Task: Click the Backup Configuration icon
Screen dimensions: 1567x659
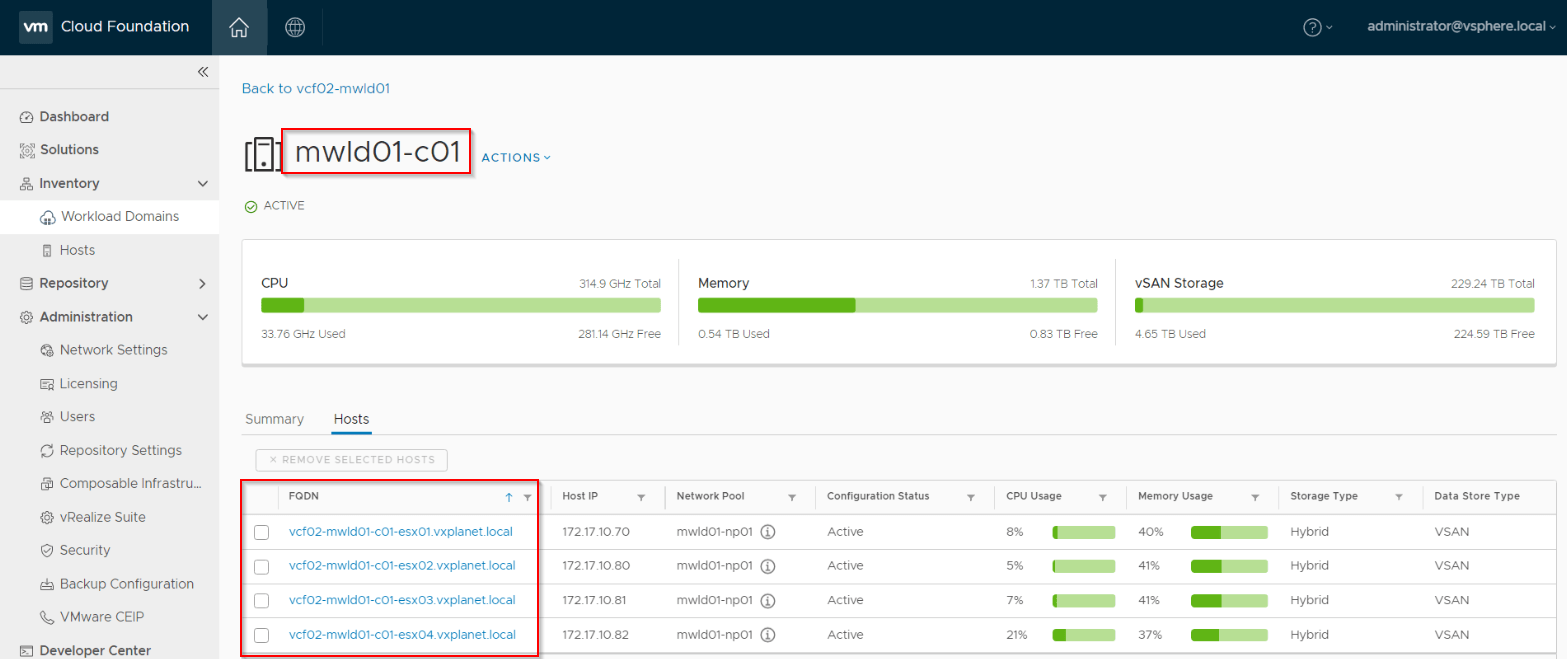Action: pos(47,584)
